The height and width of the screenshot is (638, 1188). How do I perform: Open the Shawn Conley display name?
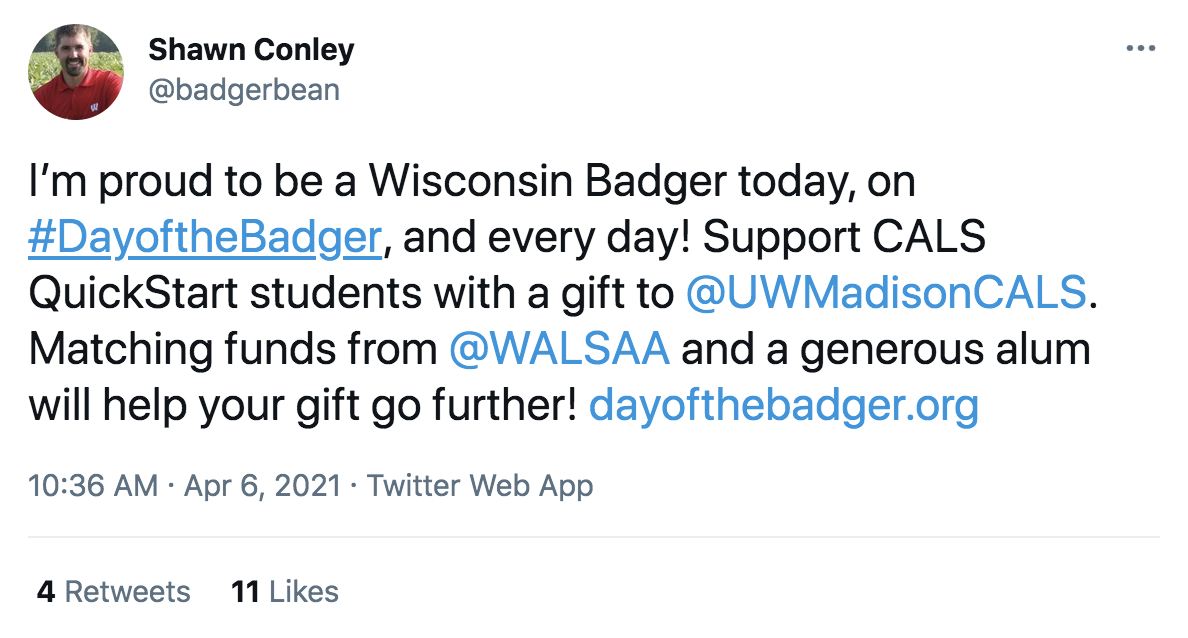[x=251, y=49]
